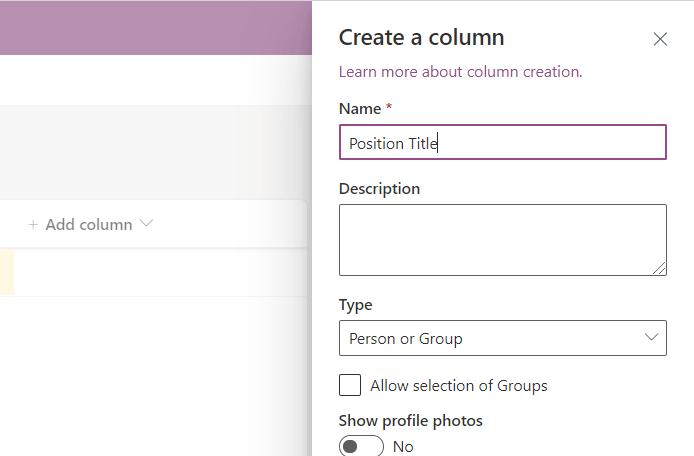Expand the chevron next to Add column
Image resolution: width=694 pixels, height=456 pixels.
147,224
